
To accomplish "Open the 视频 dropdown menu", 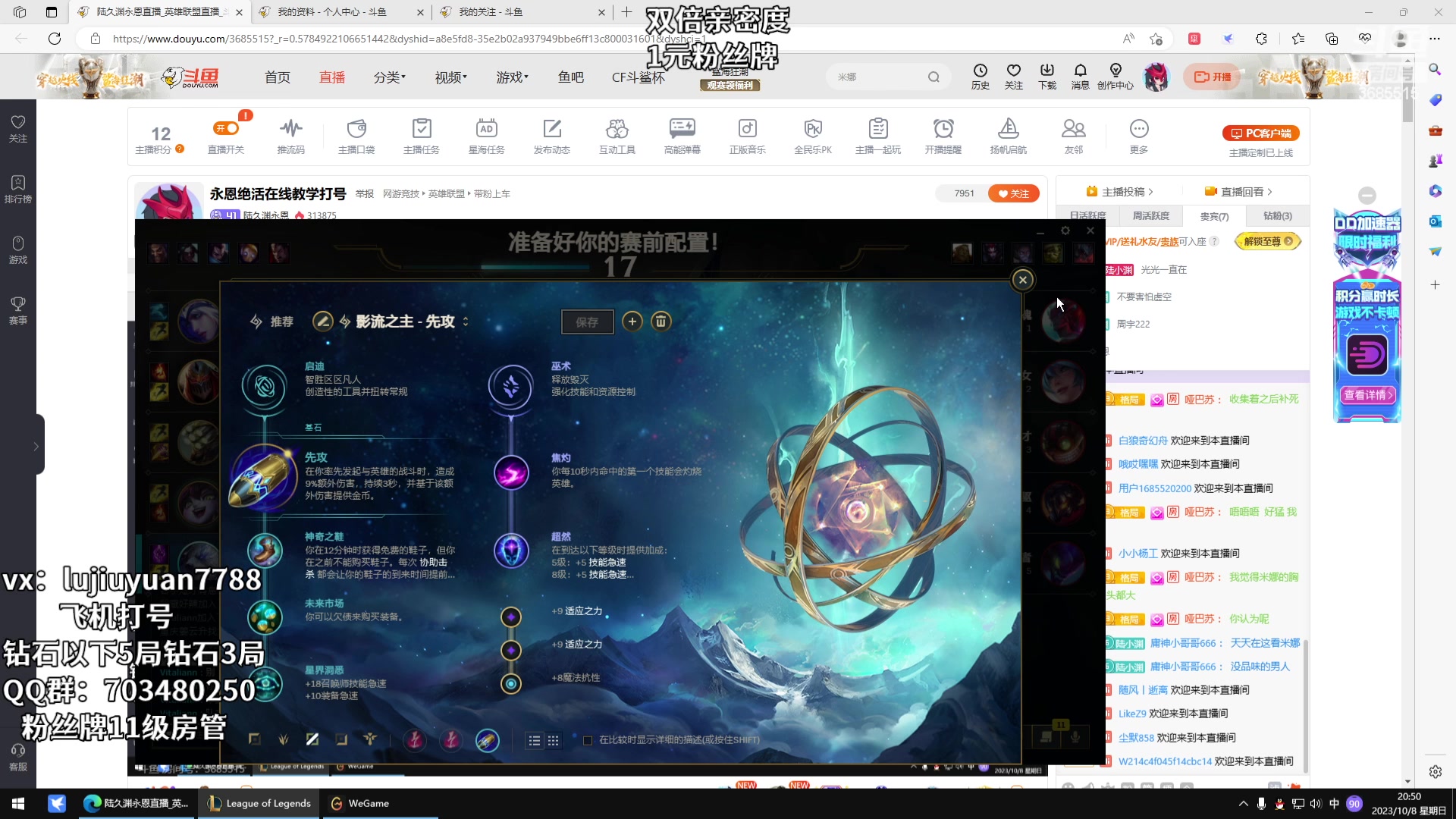I will 451,77.
